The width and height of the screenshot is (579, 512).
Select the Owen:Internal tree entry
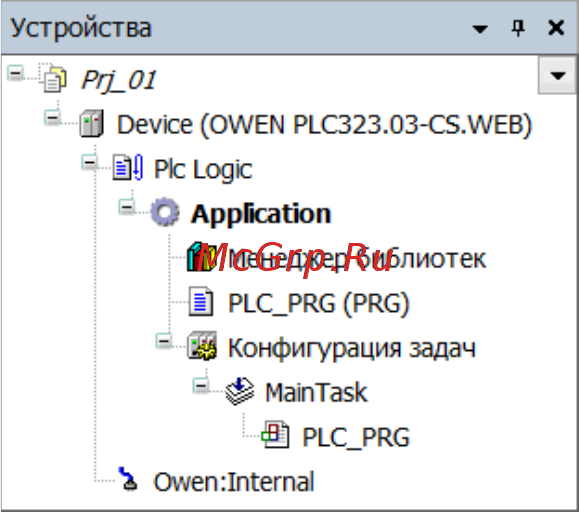[x=234, y=481]
